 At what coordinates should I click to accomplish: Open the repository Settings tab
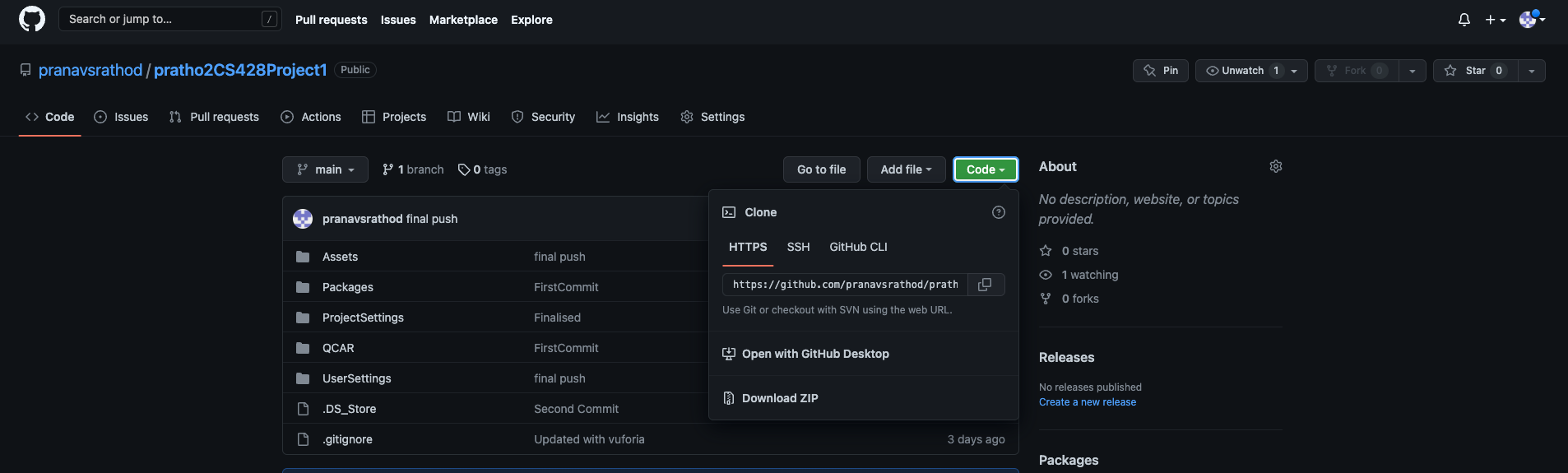coord(712,117)
